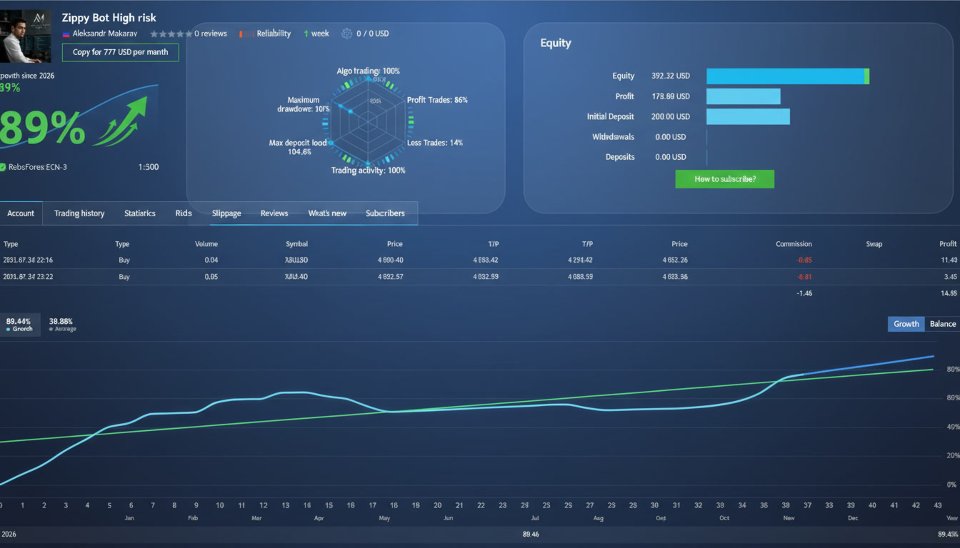The height and width of the screenshot is (548, 960).
Task: Click the Algo trading: 100% label
Action: click(368, 71)
